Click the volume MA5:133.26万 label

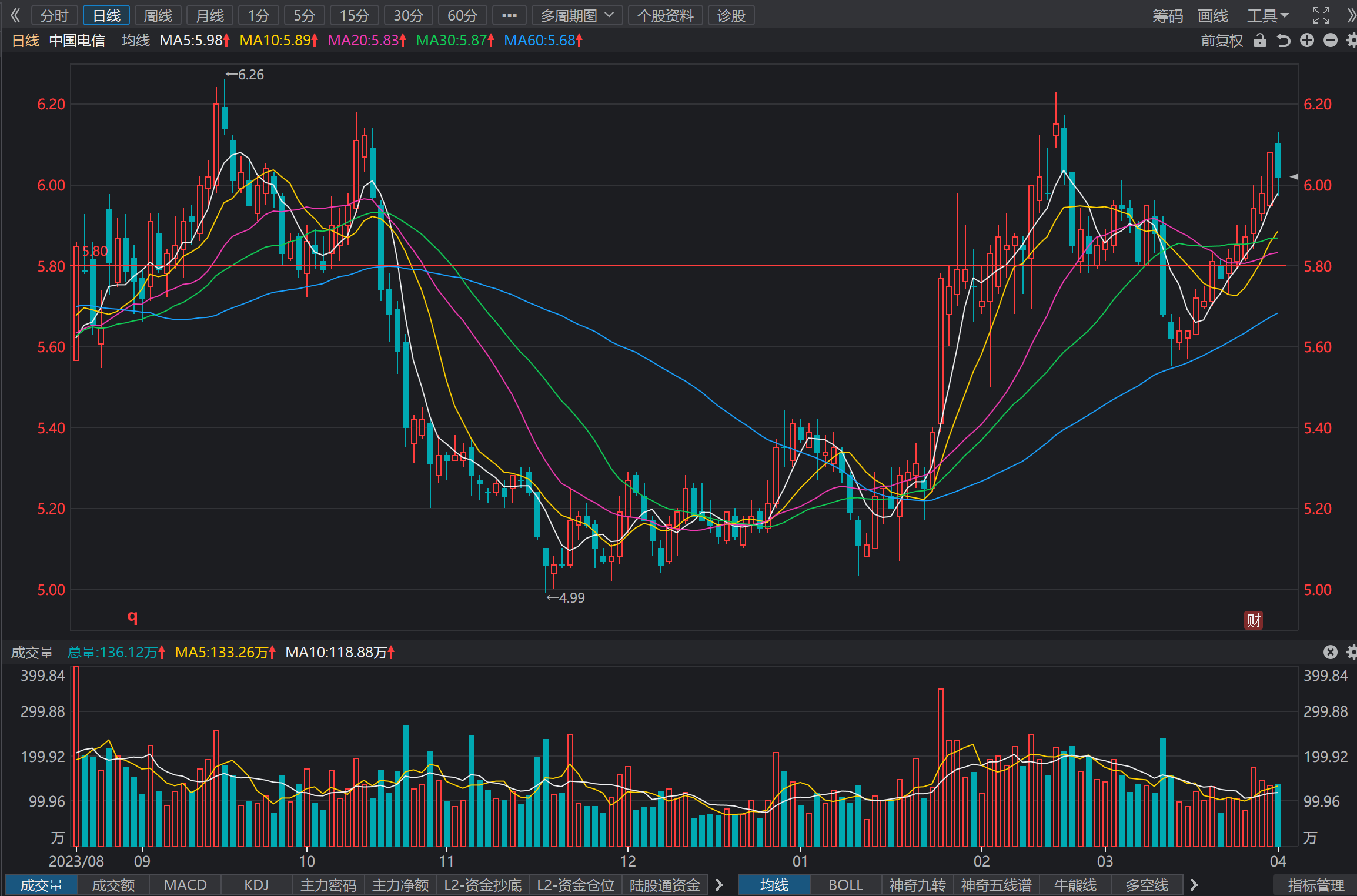point(225,652)
